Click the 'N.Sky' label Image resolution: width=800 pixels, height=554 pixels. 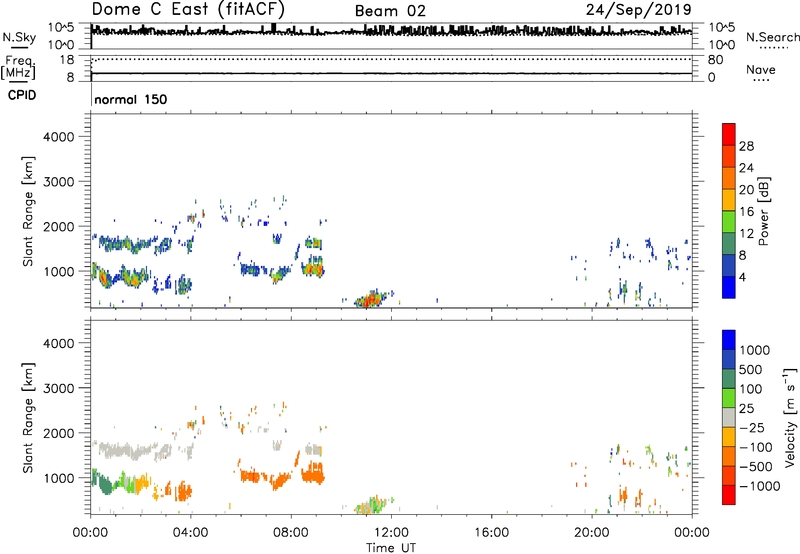19,38
